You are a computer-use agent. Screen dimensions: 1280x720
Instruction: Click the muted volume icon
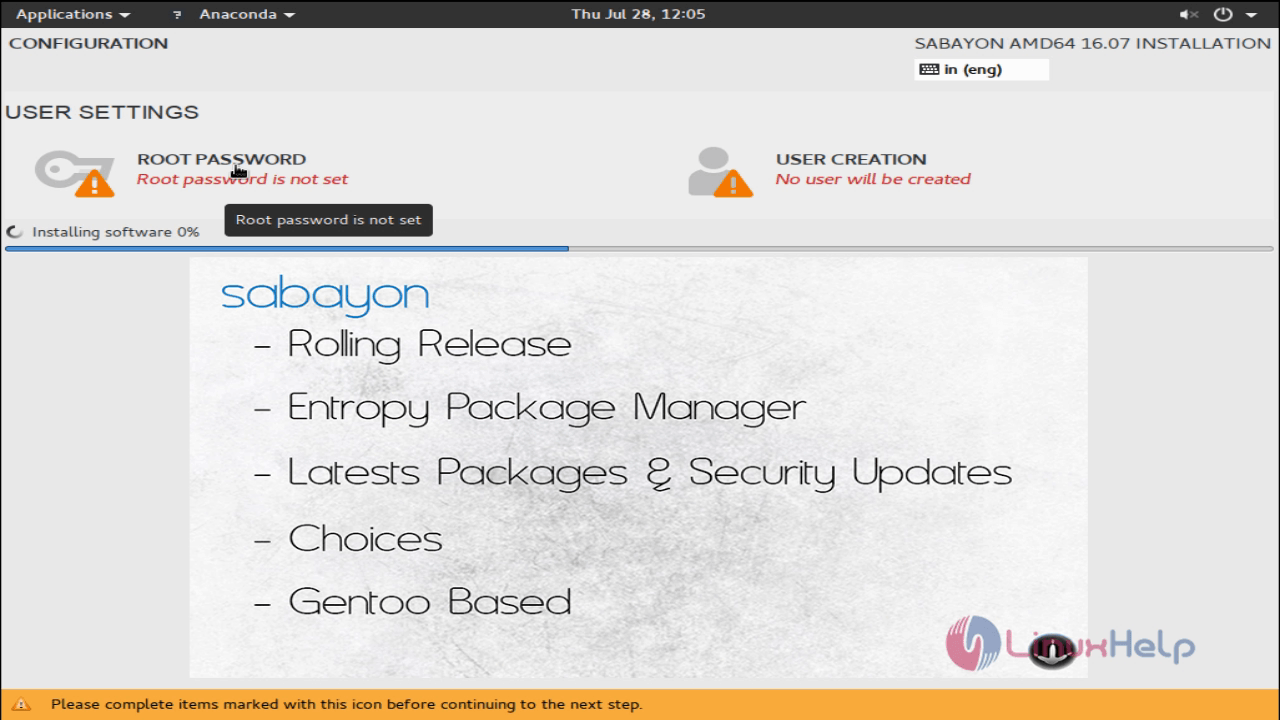[1188, 14]
